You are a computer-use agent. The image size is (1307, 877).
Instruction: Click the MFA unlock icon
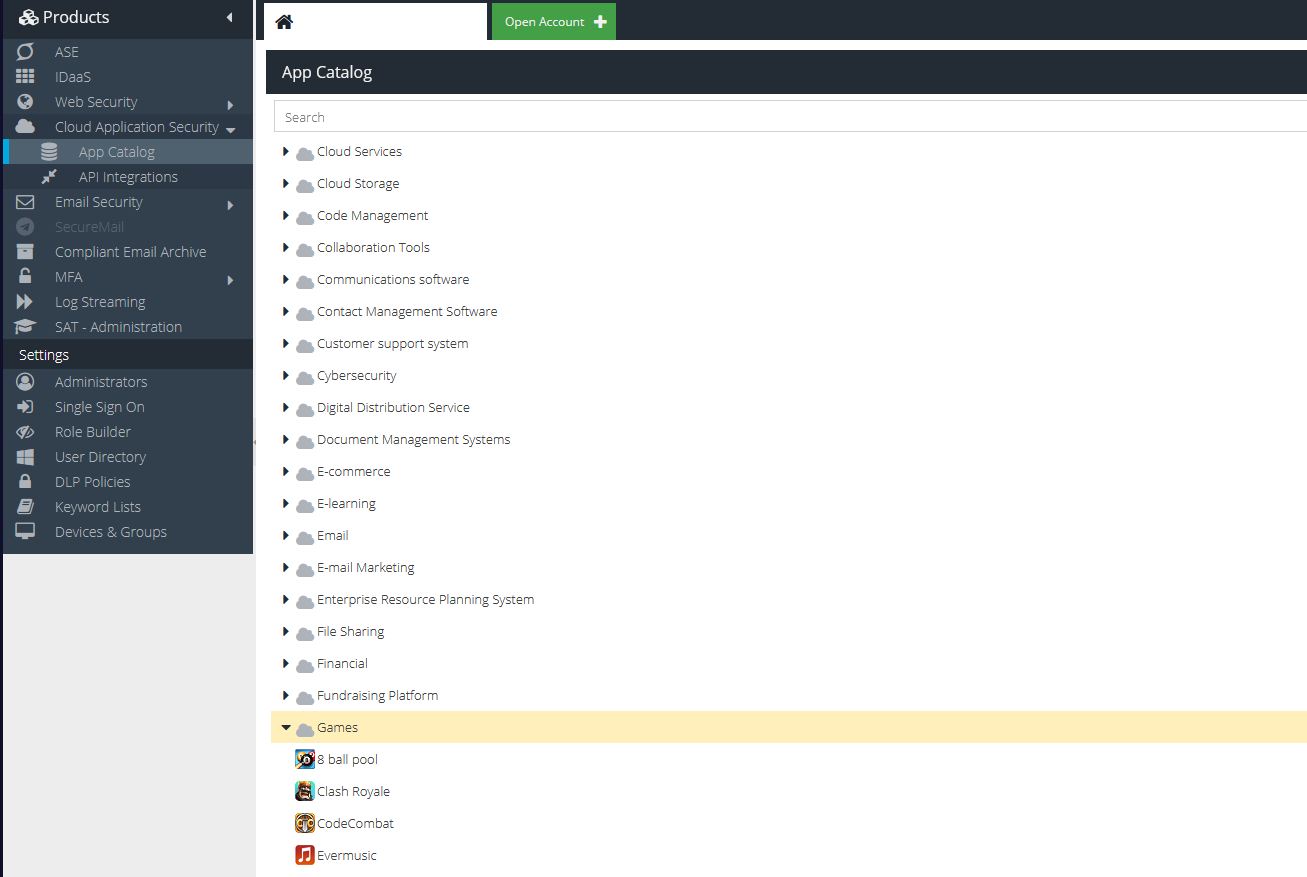25,277
